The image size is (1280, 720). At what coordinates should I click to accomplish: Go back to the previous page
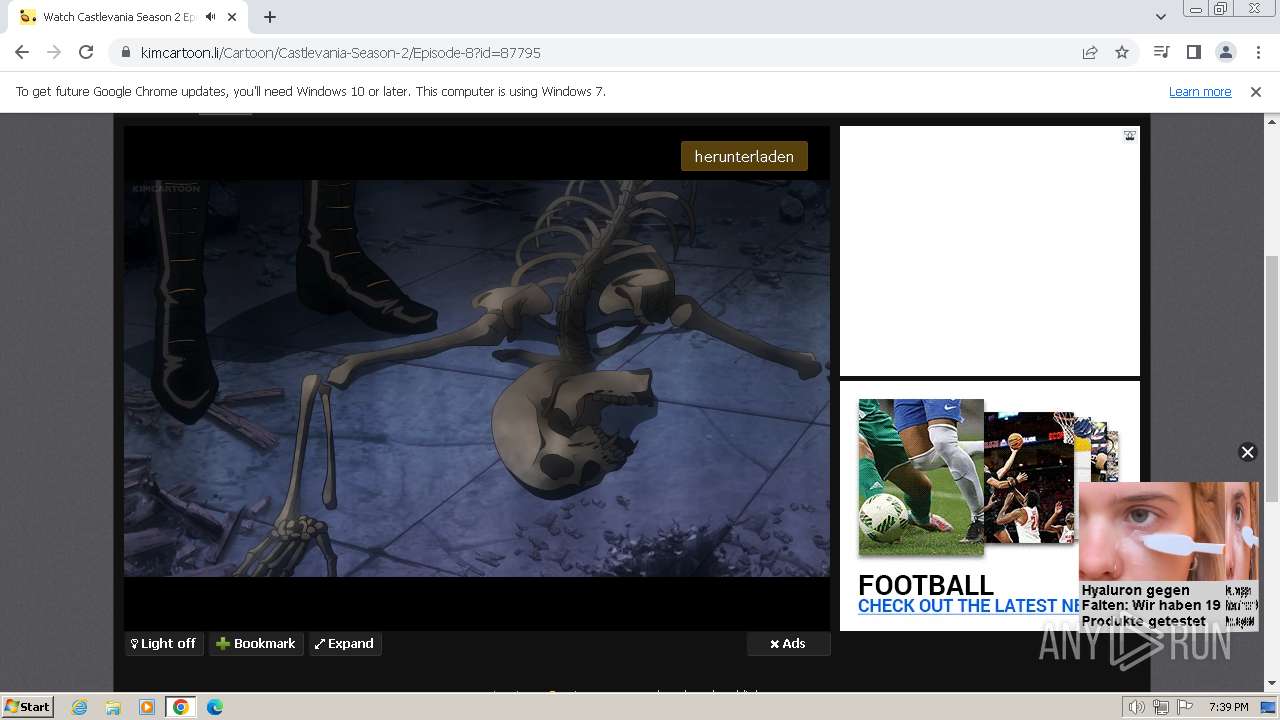[22, 53]
